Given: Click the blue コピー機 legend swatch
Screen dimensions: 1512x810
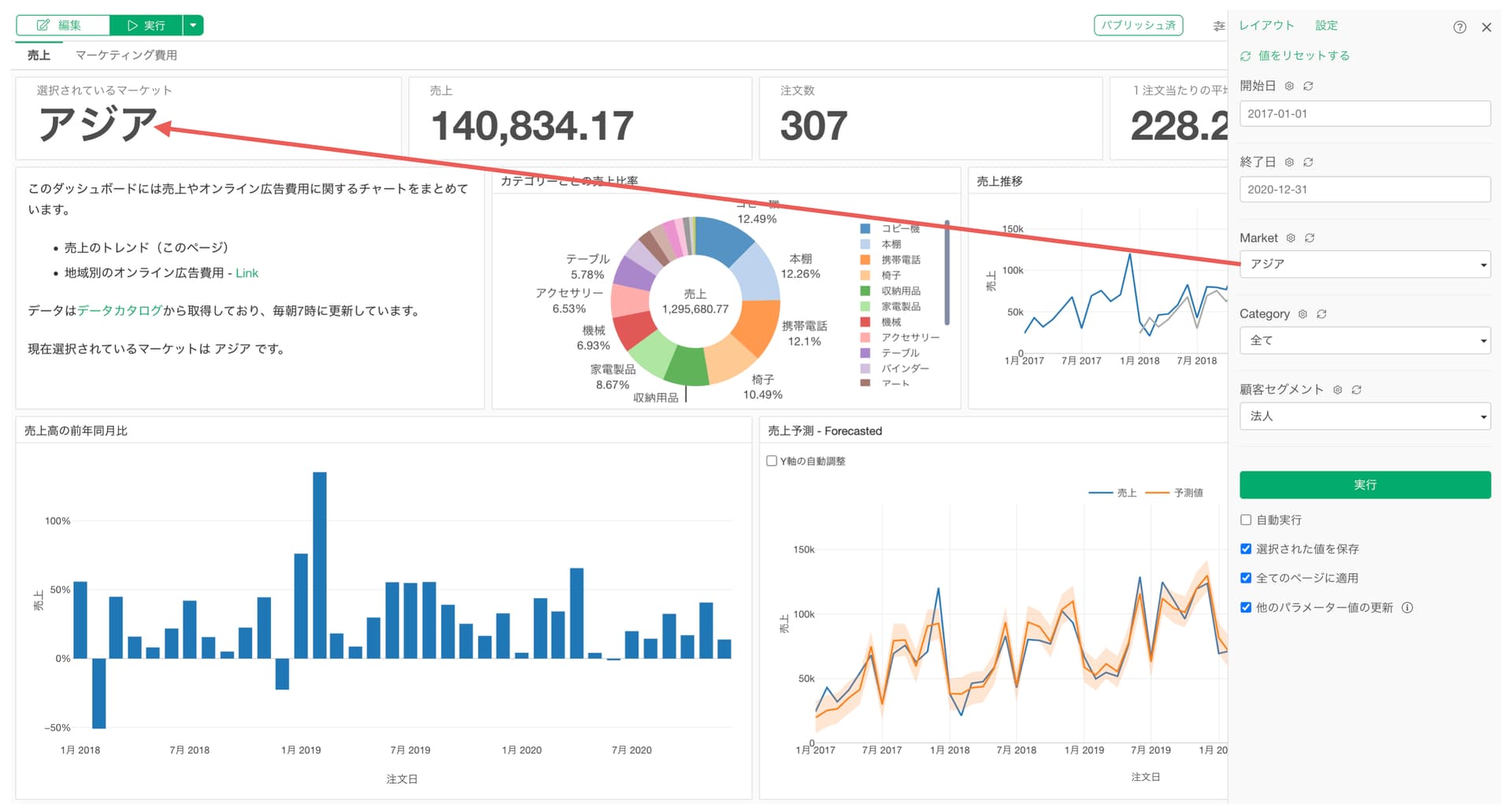Looking at the screenshot, I should click(865, 229).
